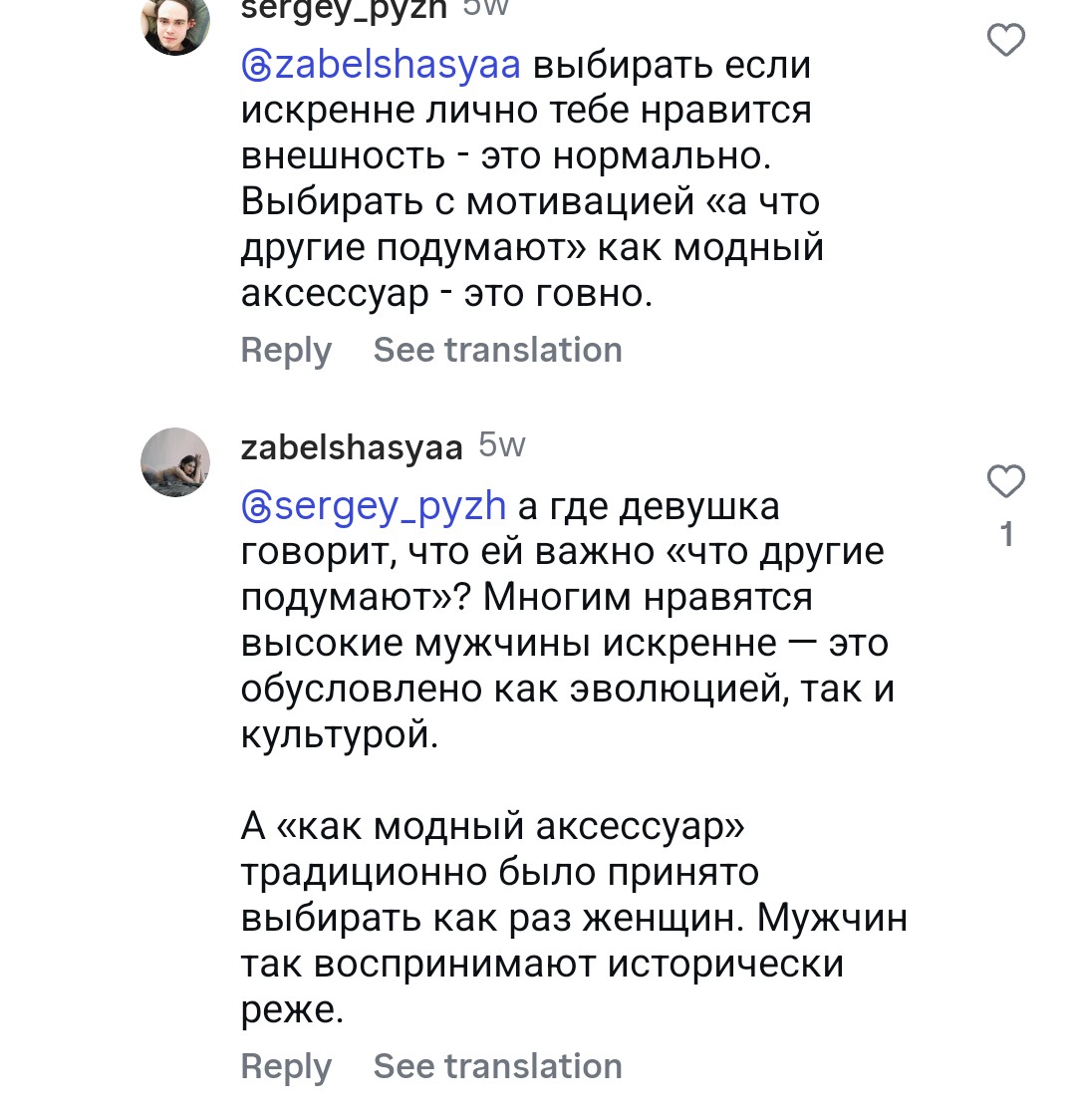Like sergey_pyzh's comment with the heart
Viewport: 1076px width, 1120px height.
(x=1005, y=41)
